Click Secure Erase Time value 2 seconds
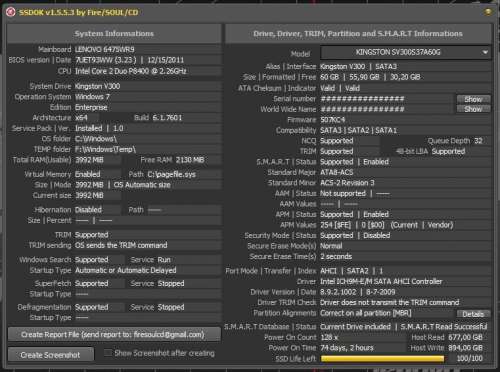The height and width of the screenshot is (372, 500). [336, 256]
